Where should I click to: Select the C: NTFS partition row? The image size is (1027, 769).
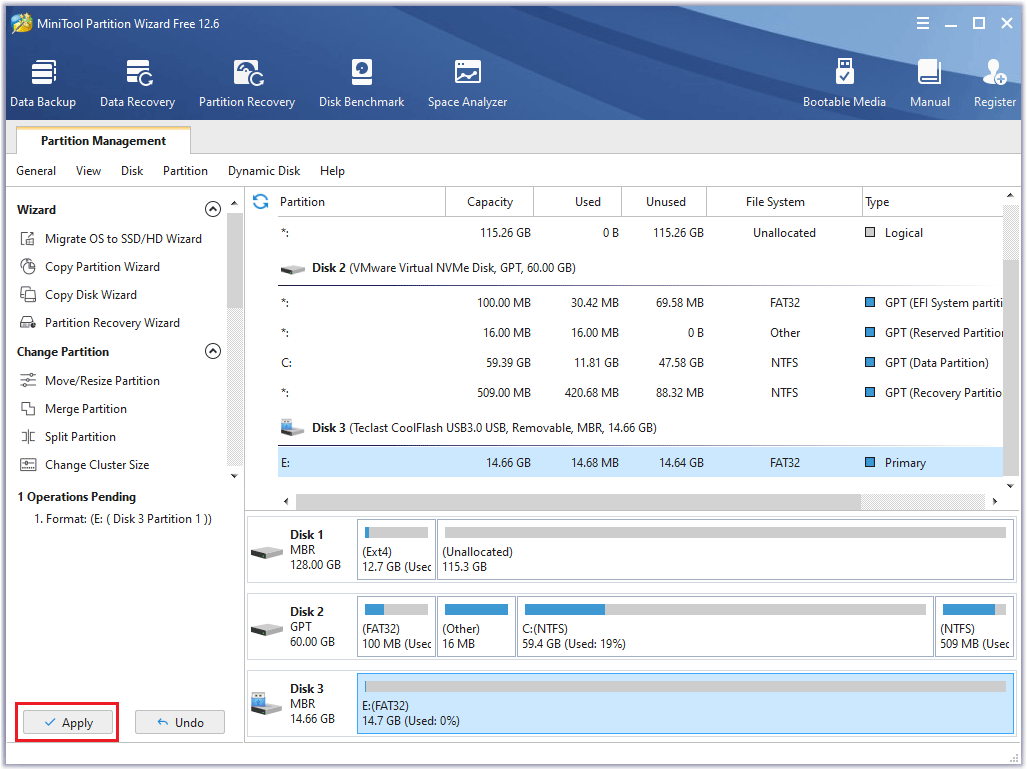(640, 363)
